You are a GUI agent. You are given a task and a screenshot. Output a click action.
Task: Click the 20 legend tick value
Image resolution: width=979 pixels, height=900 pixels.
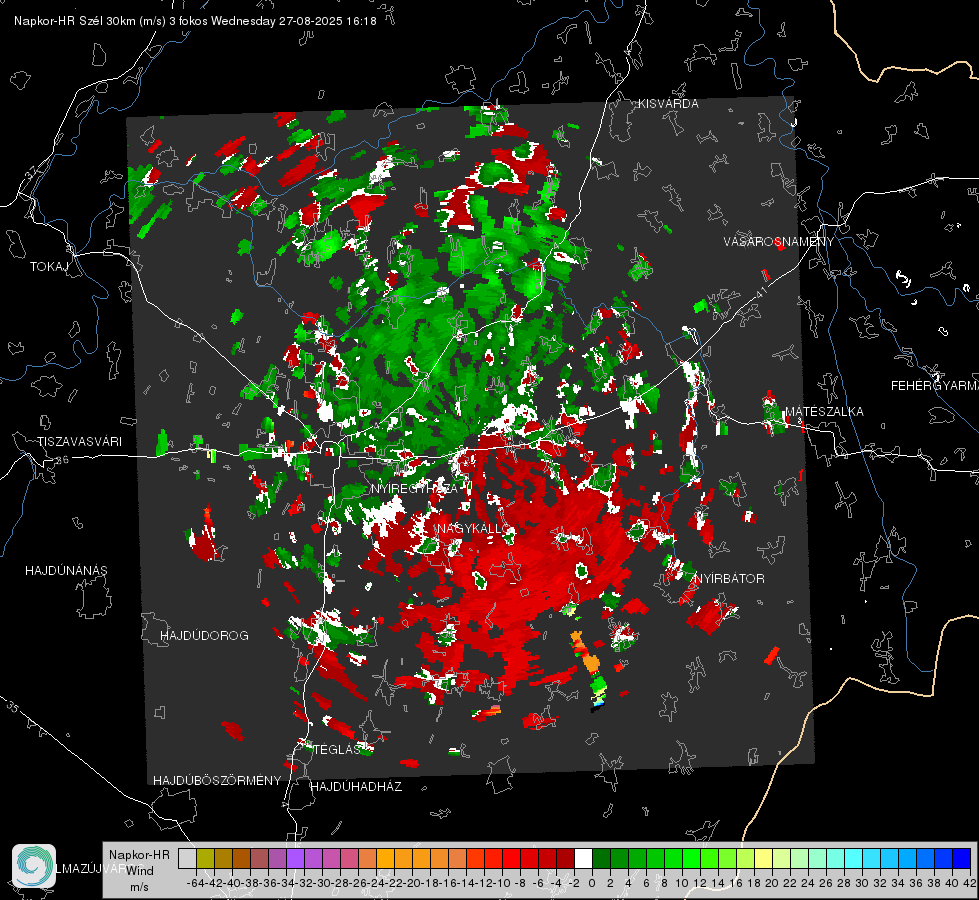pyautogui.click(x=772, y=883)
